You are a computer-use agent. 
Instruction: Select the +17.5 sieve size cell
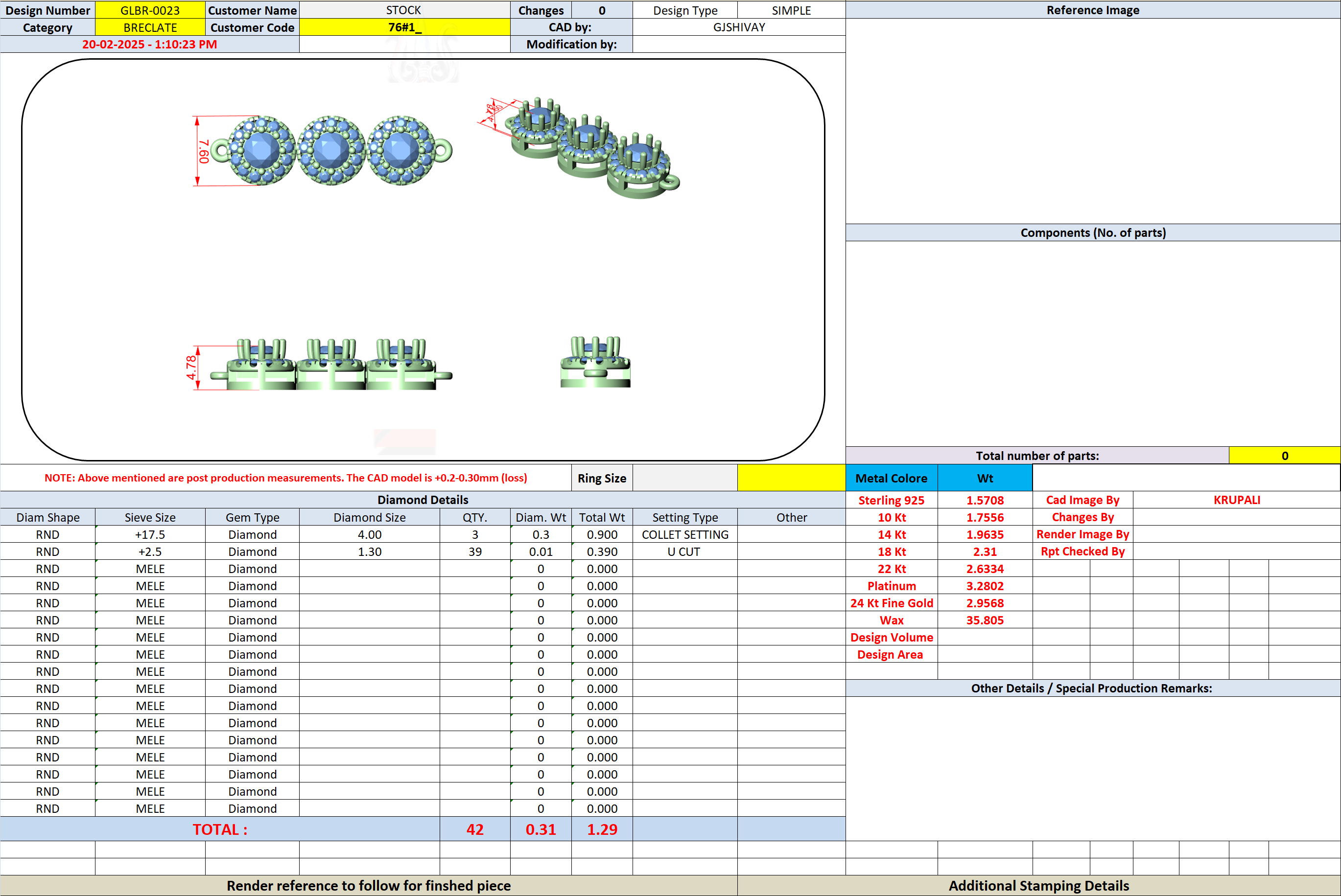(x=150, y=534)
